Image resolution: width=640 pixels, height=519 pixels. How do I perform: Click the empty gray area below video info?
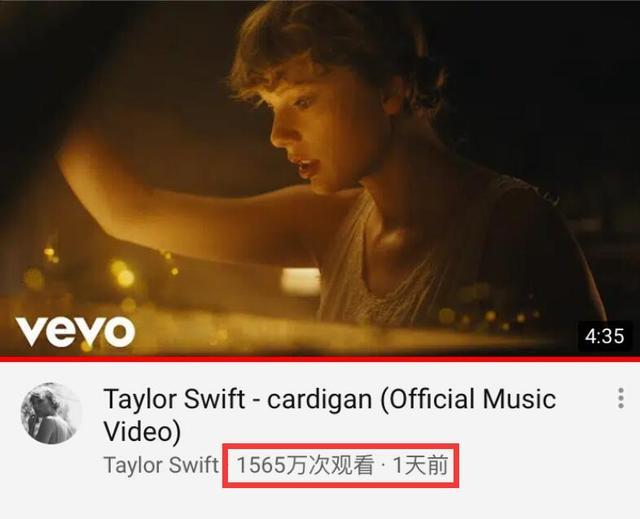[x=320, y=504]
